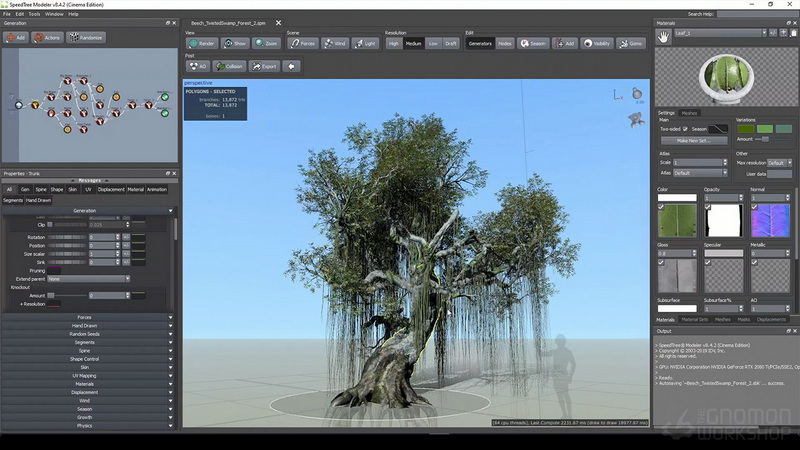Viewport: 800px width, 450px height.
Task: Click the Gizmo edit button
Action: point(631,43)
